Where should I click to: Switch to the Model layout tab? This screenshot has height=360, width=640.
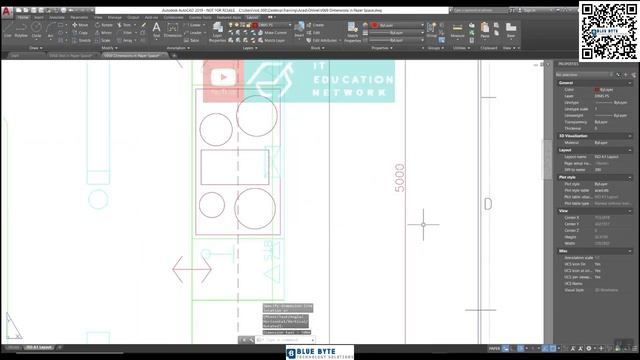click(13, 348)
